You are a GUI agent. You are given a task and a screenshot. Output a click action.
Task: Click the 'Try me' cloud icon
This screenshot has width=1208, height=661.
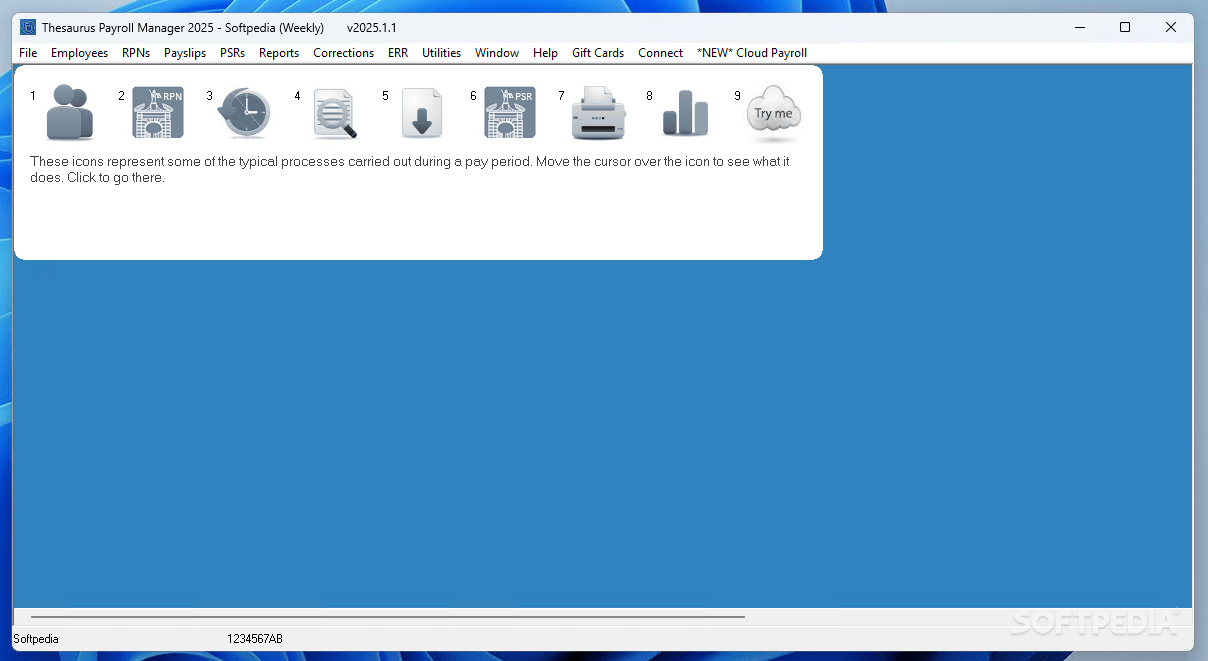click(x=771, y=112)
